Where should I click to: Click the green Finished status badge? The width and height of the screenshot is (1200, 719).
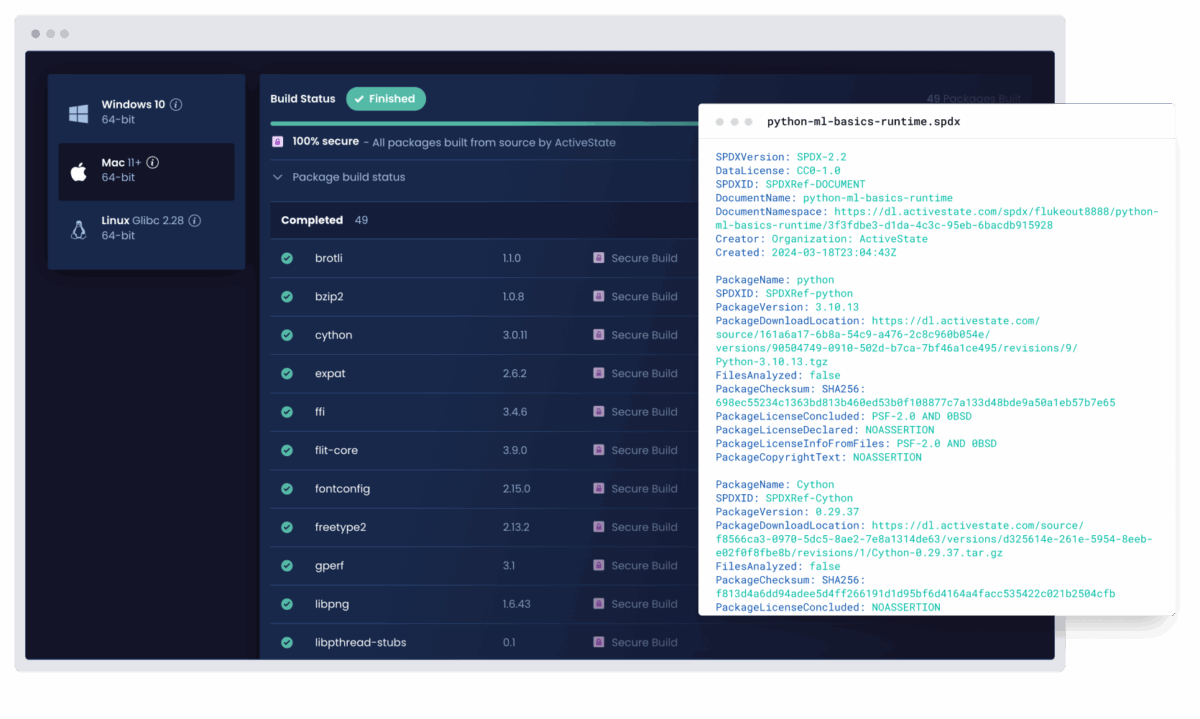386,99
